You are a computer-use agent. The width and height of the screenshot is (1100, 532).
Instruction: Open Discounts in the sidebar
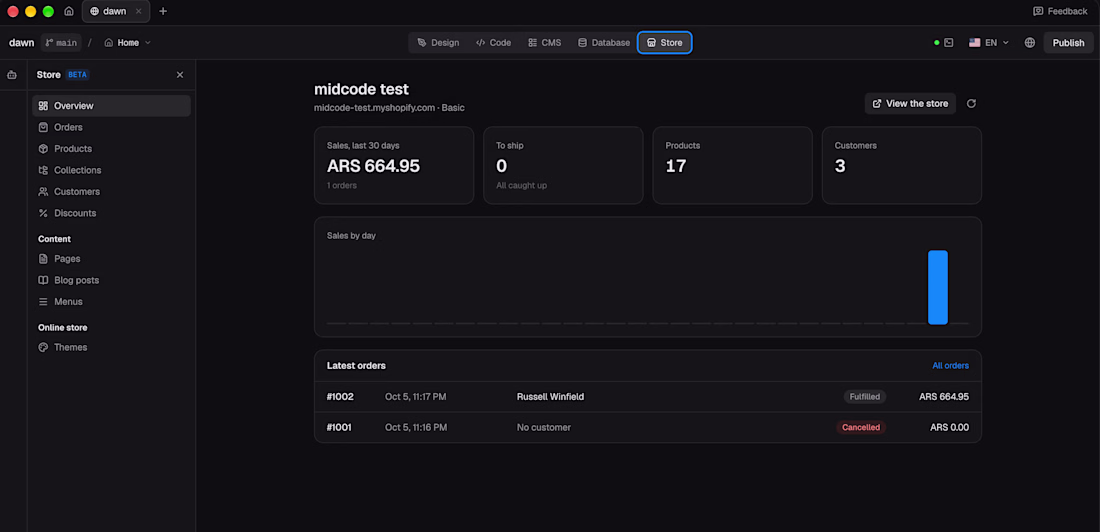tap(112, 213)
